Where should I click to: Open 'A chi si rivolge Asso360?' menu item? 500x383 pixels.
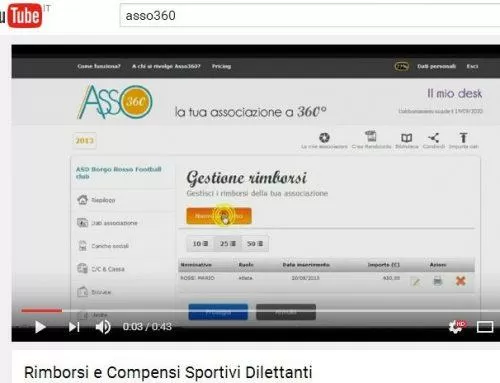[x=166, y=66]
